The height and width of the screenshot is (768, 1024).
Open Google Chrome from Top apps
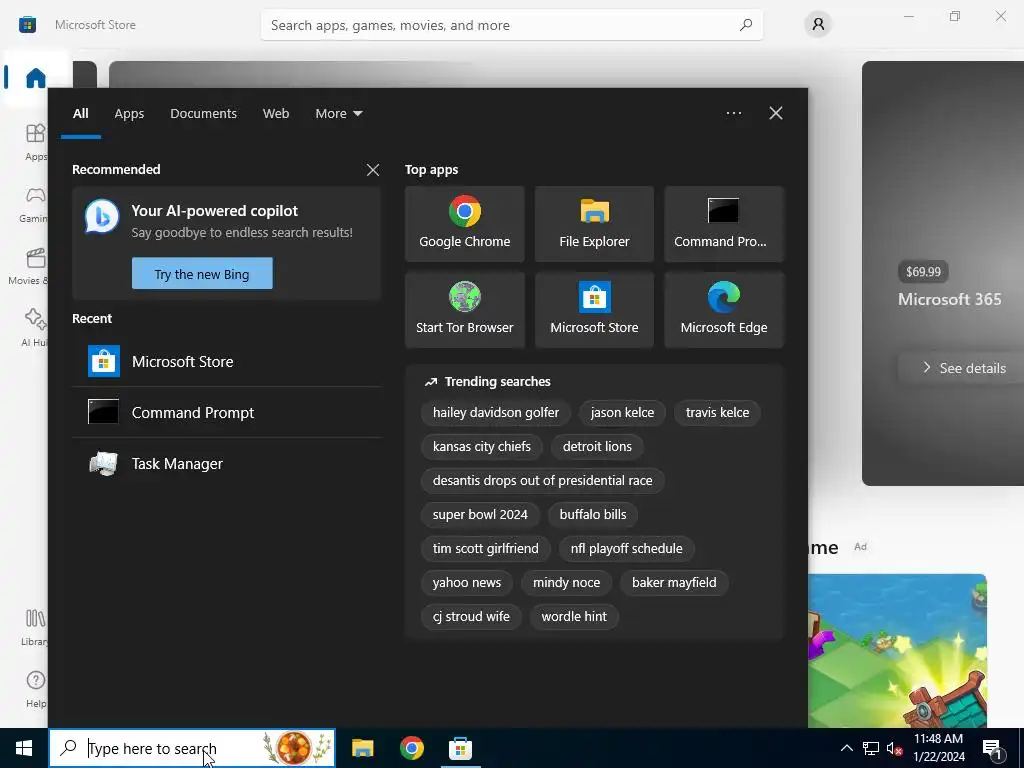coord(464,224)
